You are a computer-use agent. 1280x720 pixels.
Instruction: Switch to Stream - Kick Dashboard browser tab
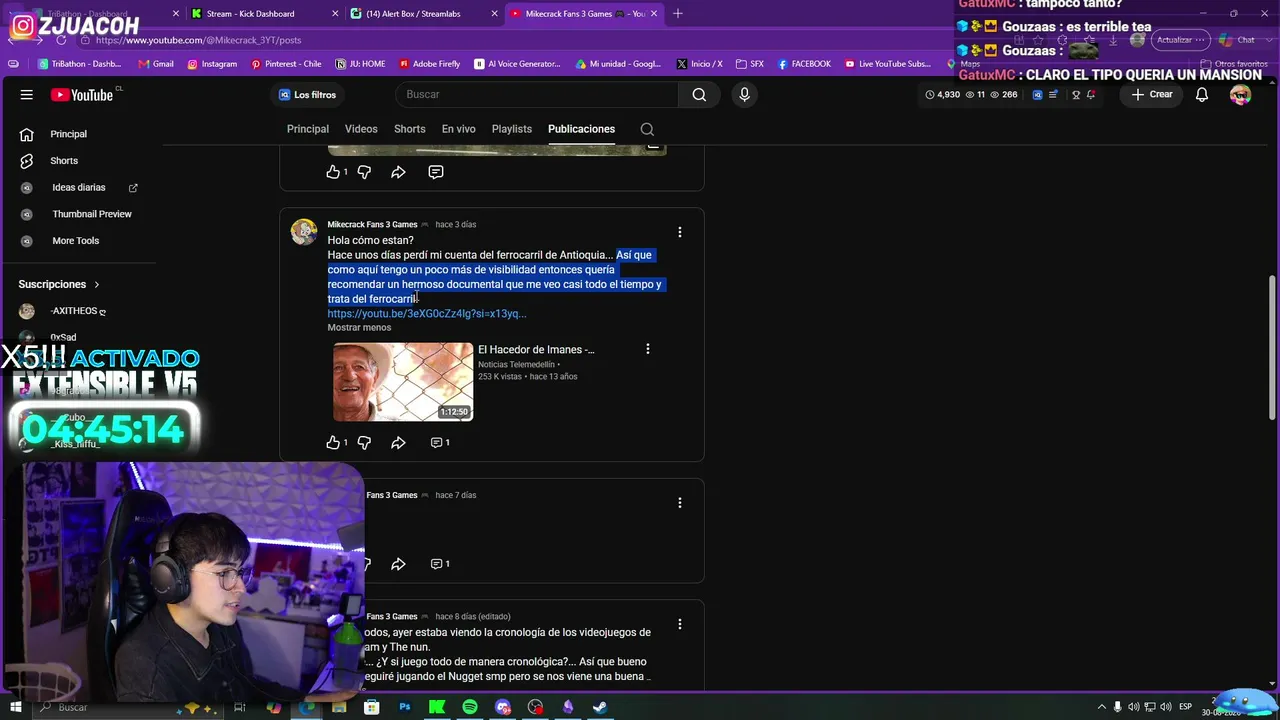(263, 14)
